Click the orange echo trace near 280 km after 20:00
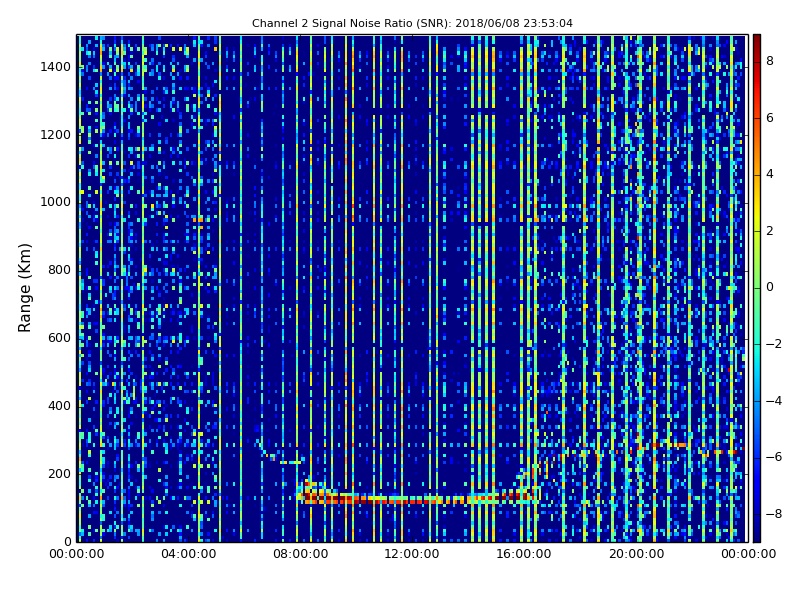This screenshot has width=800, height=600. [668, 445]
